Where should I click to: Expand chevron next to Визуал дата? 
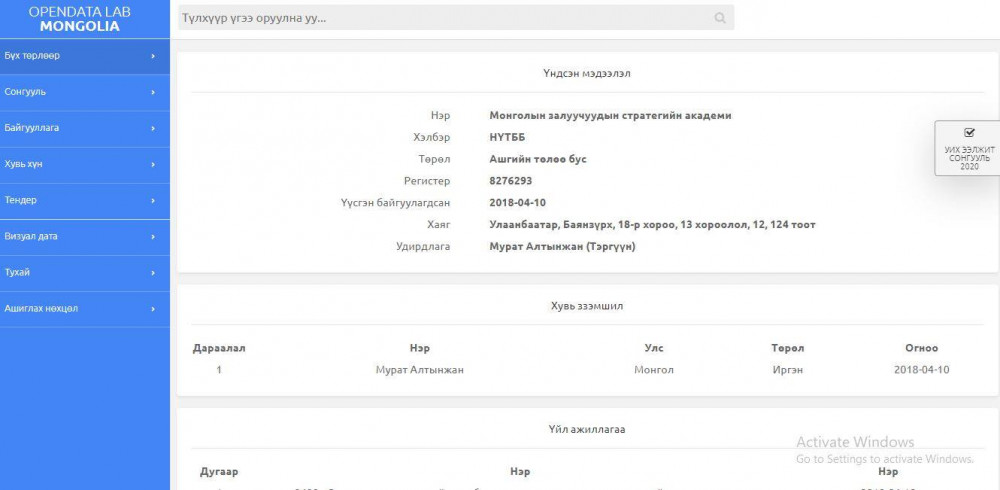(153, 237)
